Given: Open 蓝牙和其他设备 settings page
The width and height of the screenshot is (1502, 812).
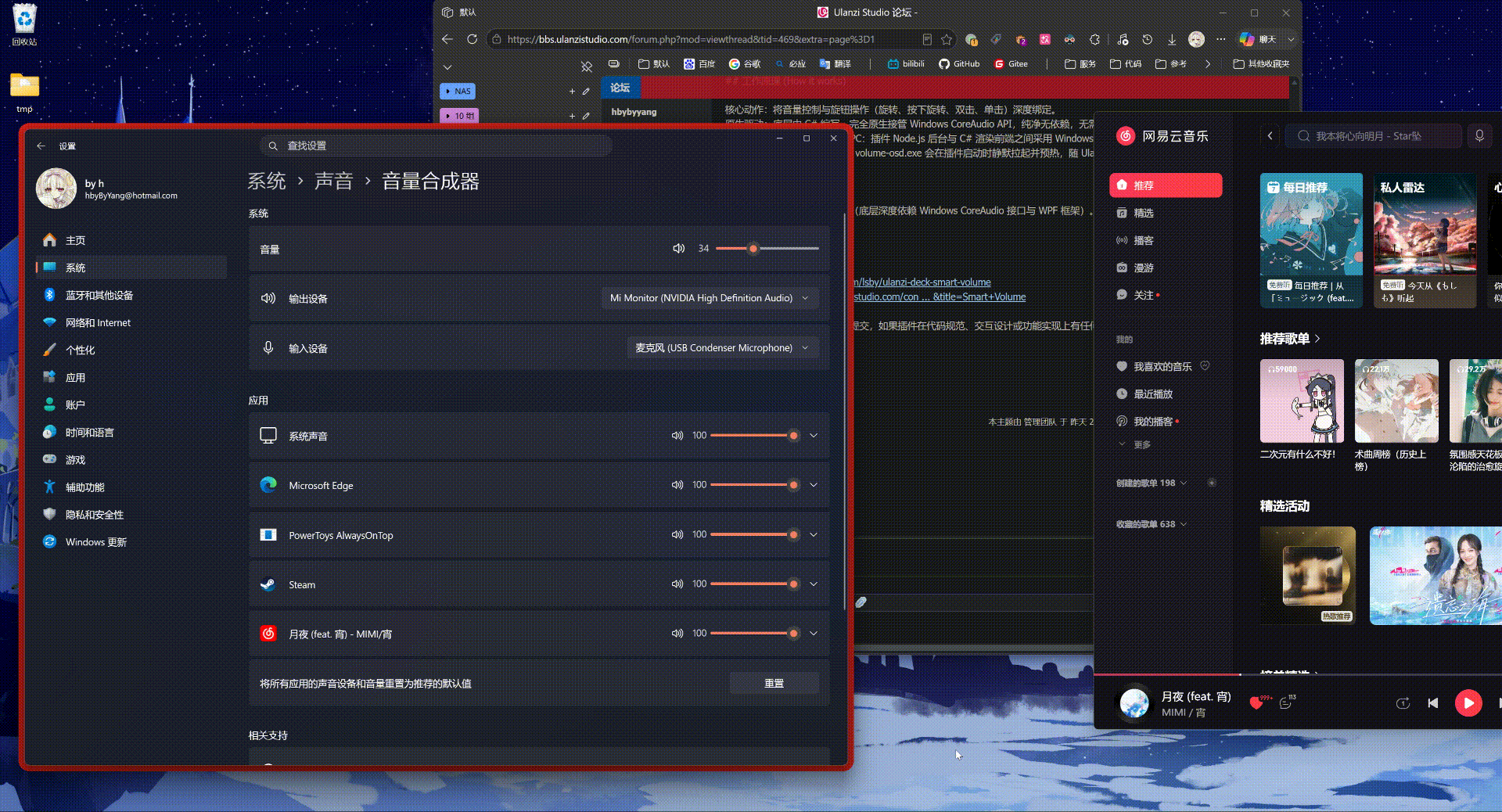Looking at the screenshot, I should (x=131, y=295).
